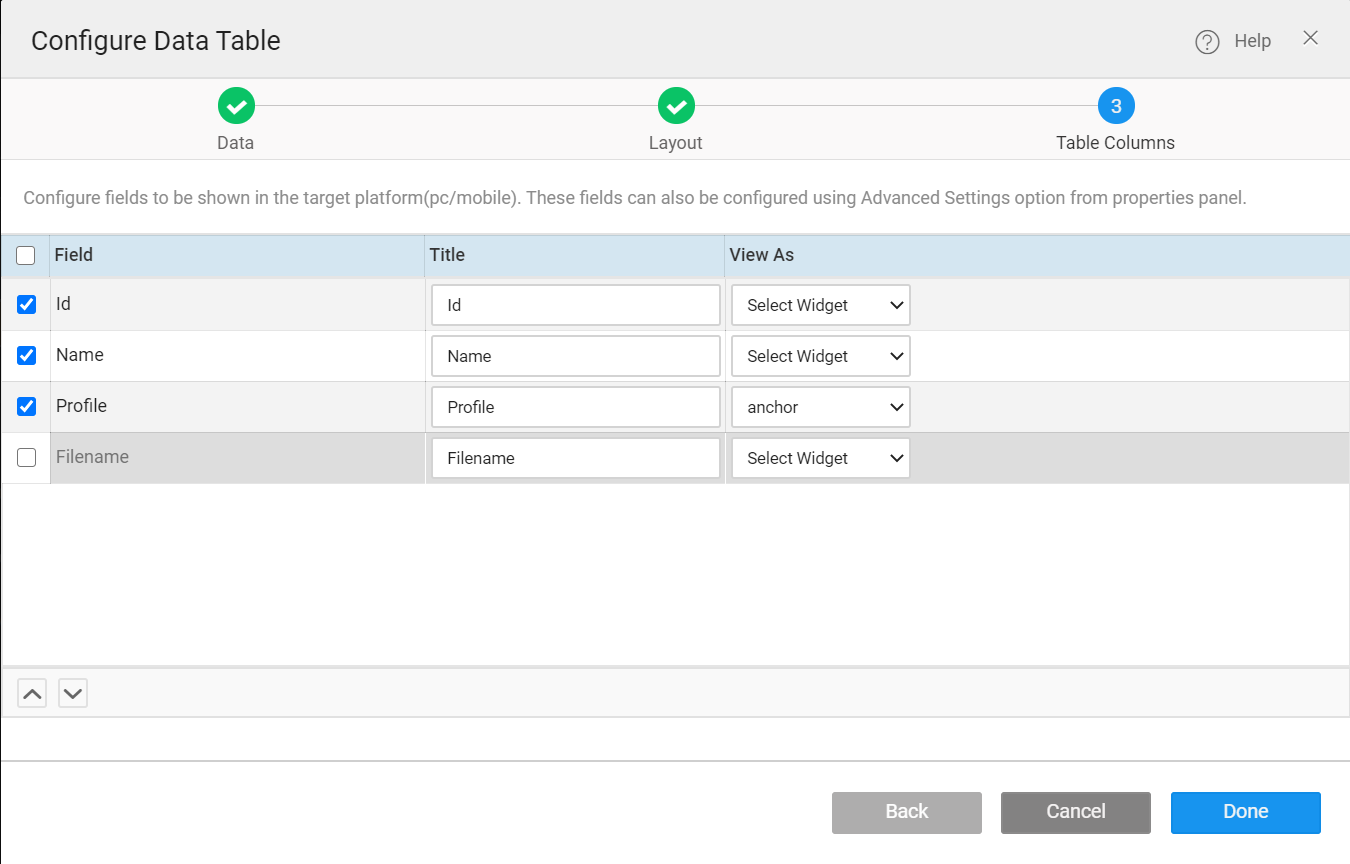The height and width of the screenshot is (864, 1350).
Task: Go to the completed Layout step
Action: click(676, 106)
